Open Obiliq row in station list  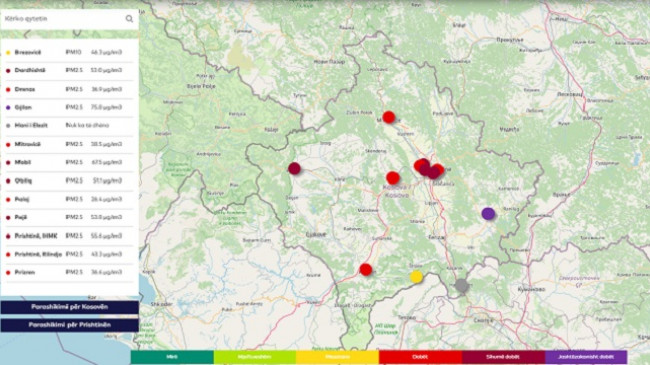pyautogui.click(x=69, y=181)
